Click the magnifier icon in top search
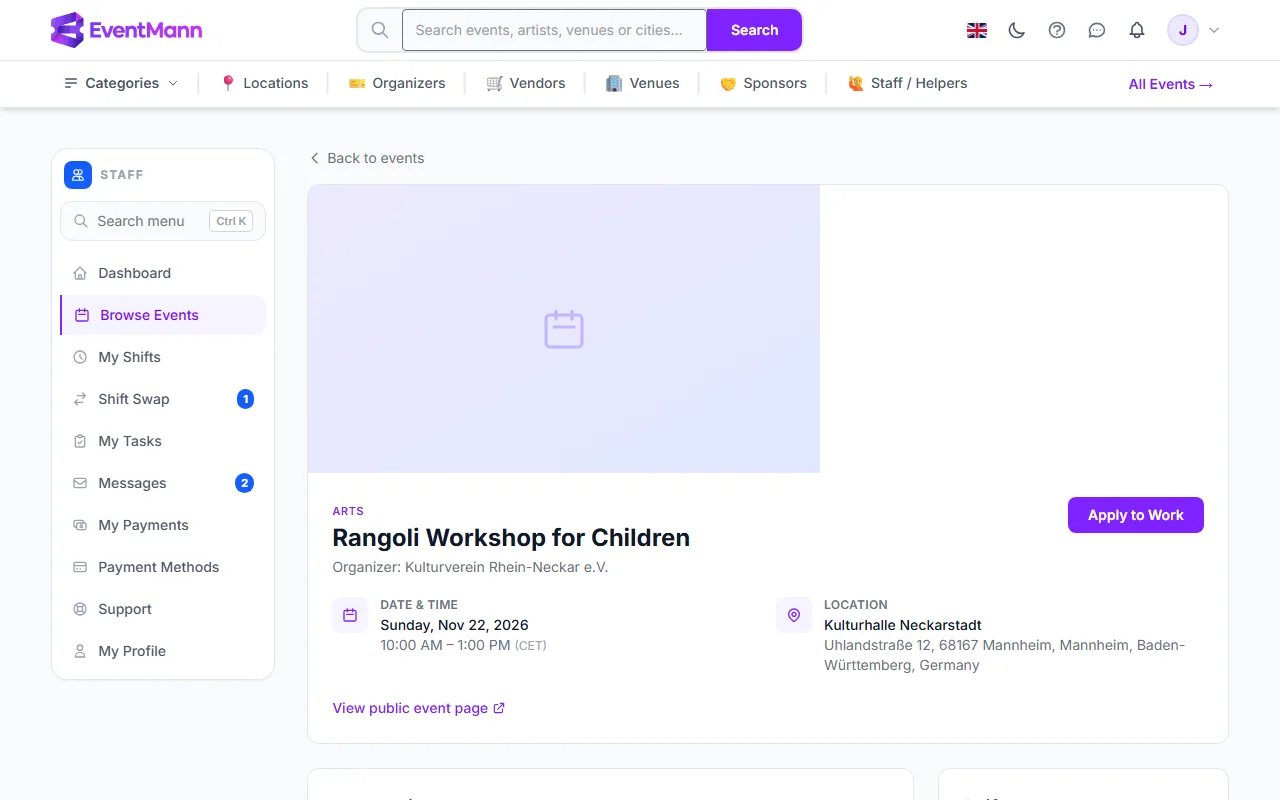1280x800 pixels. point(380,30)
